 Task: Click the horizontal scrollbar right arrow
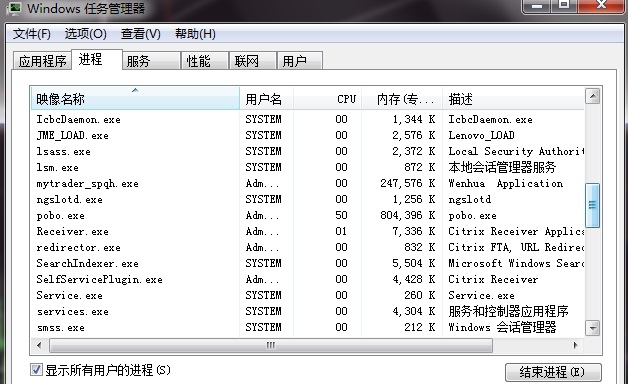(x=576, y=345)
